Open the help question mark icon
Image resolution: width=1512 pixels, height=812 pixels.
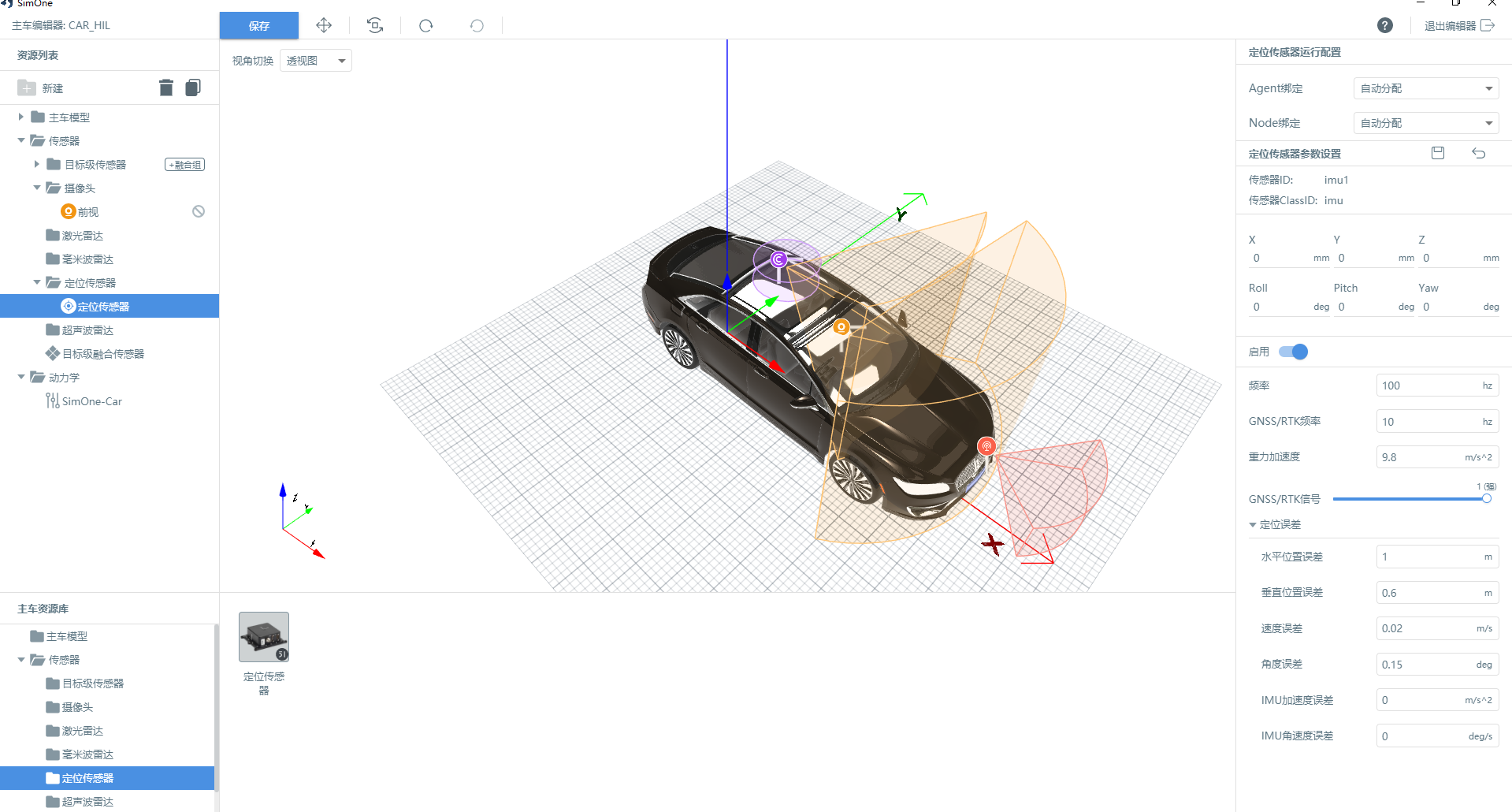1384,25
